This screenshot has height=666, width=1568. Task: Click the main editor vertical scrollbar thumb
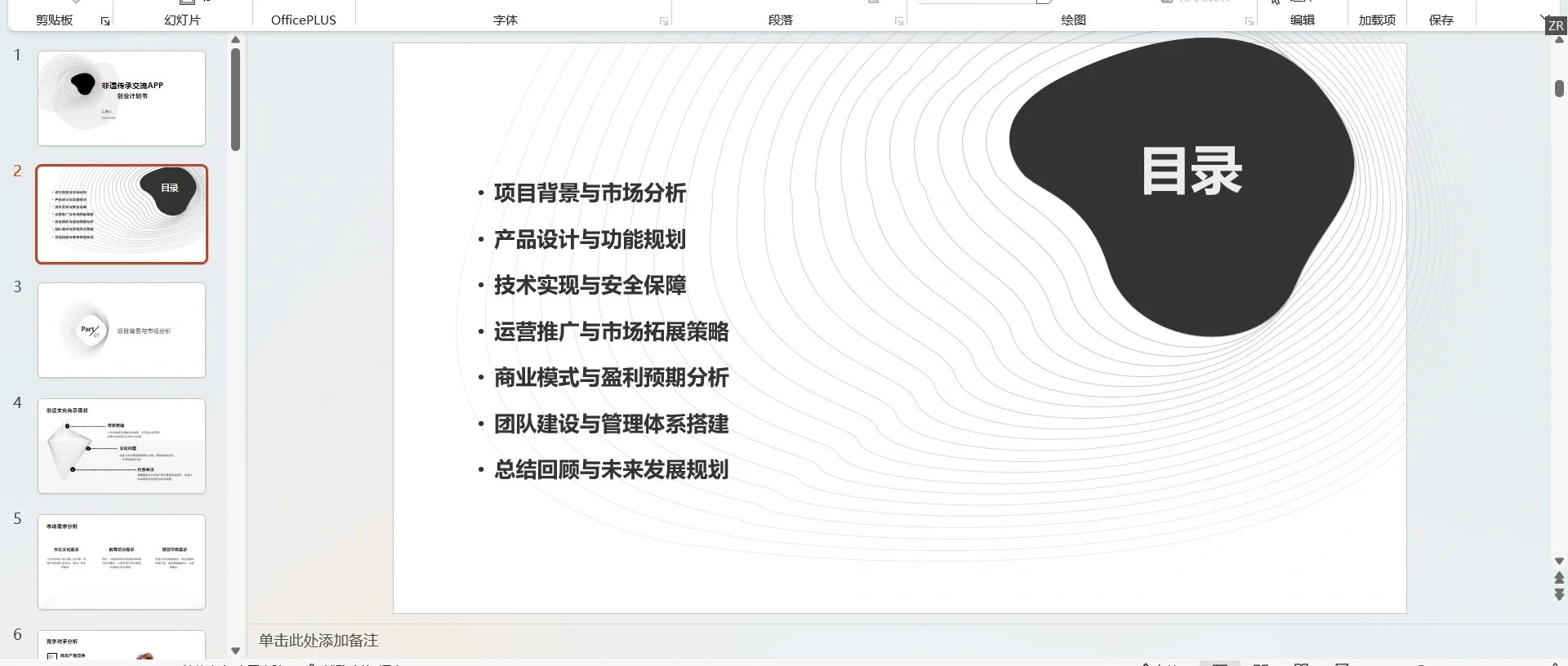pyautogui.click(x=1559, y=88)
